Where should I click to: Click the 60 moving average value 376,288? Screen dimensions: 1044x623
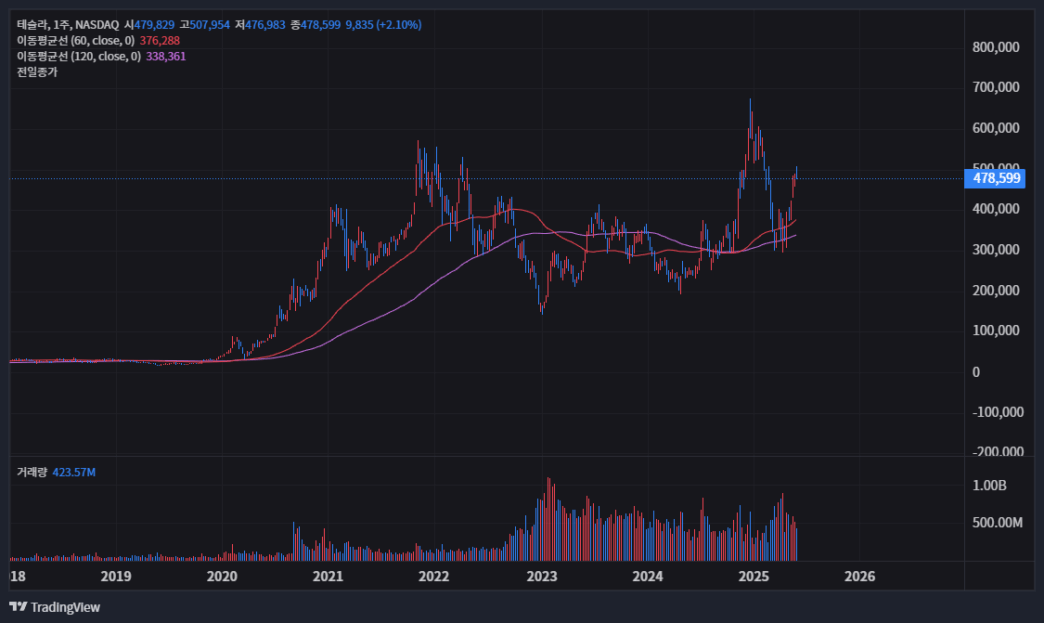(160, 41)
